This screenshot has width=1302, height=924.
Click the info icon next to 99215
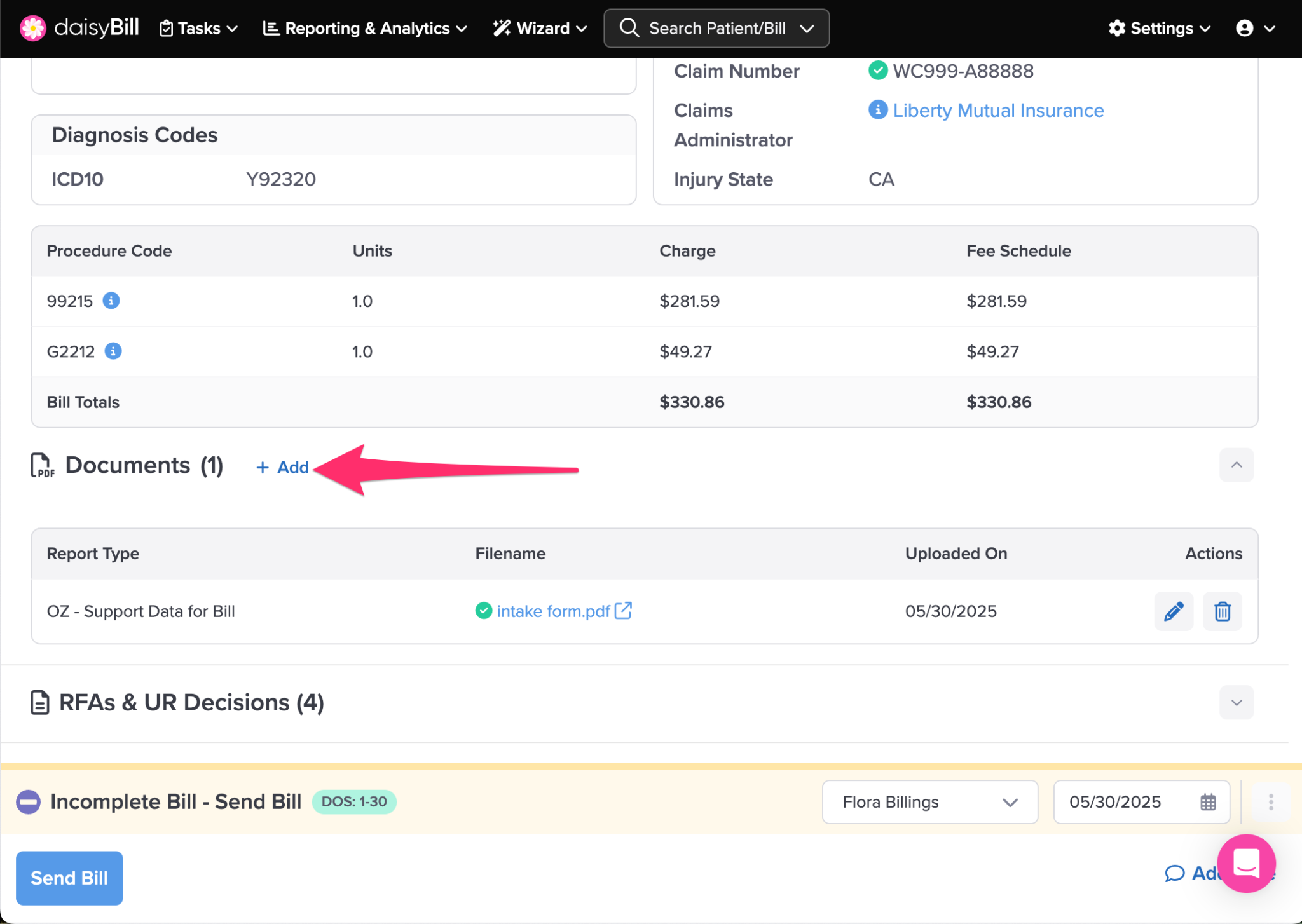click(x=111, y=301)
